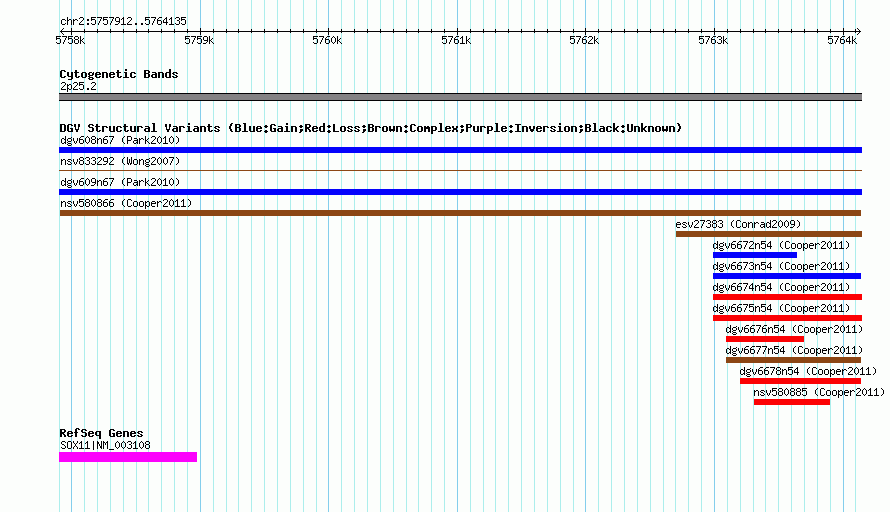
Task: Click the 5763k ruler tick label
Action: tap(713, 40)
